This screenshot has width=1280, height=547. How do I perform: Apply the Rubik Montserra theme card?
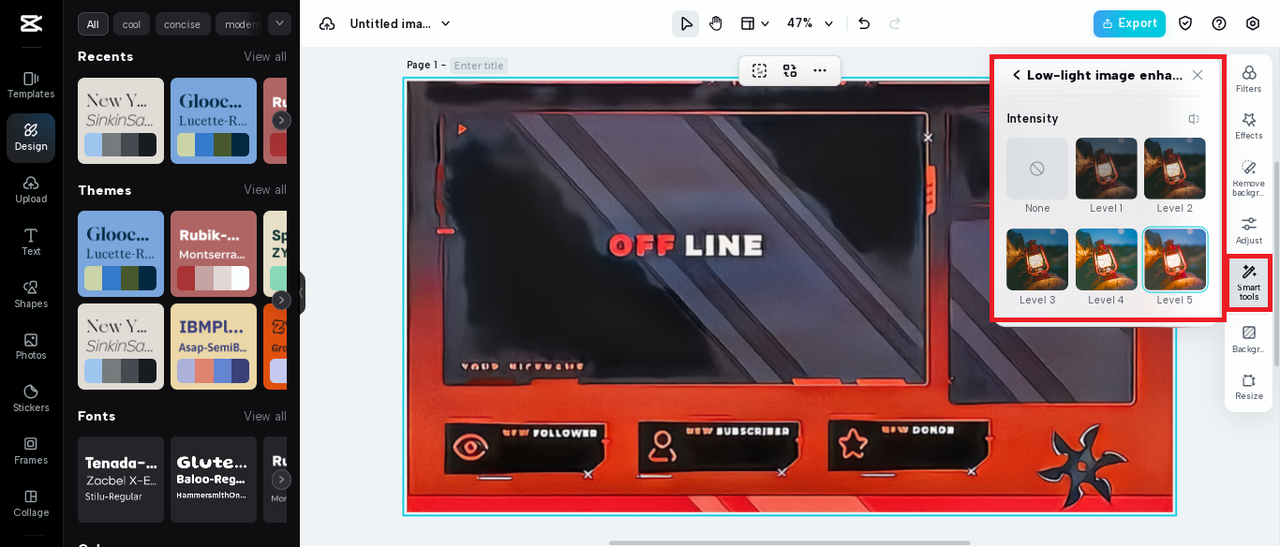(214, 254)
